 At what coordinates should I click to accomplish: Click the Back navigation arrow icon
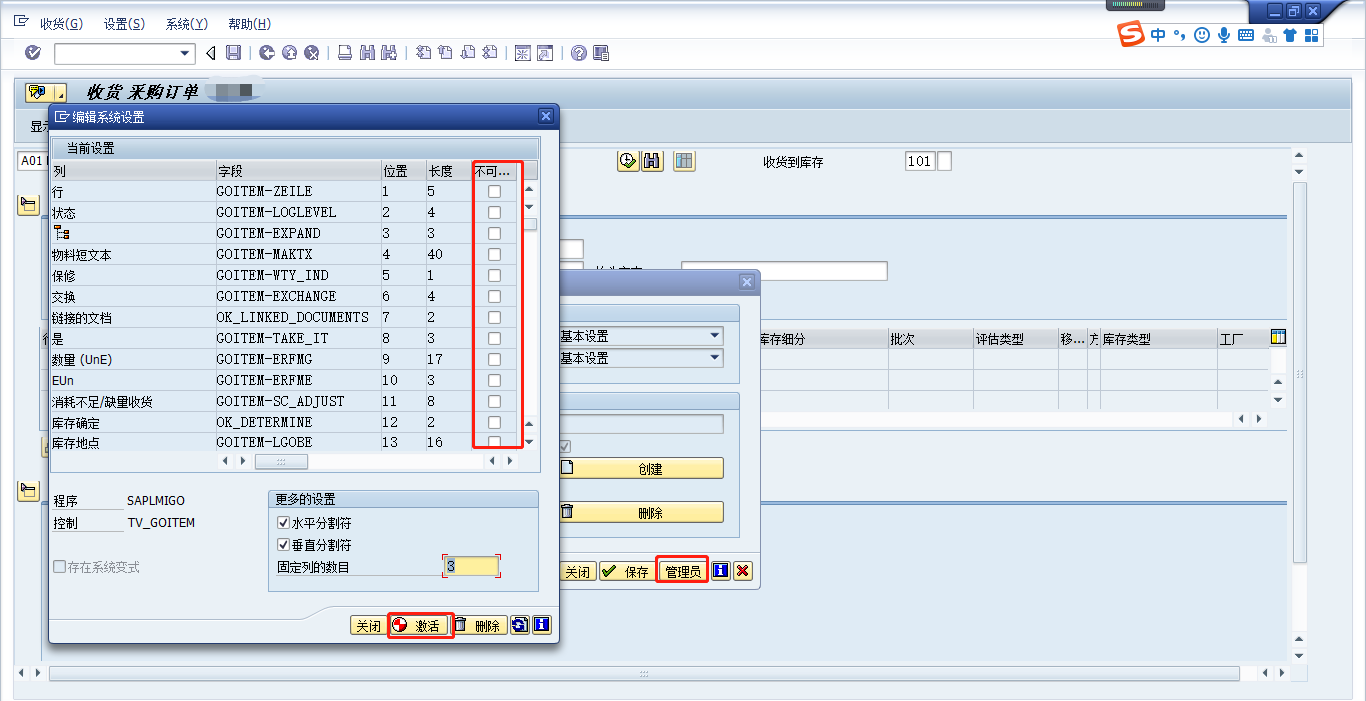pyautogui.click(x=265, y=52)
